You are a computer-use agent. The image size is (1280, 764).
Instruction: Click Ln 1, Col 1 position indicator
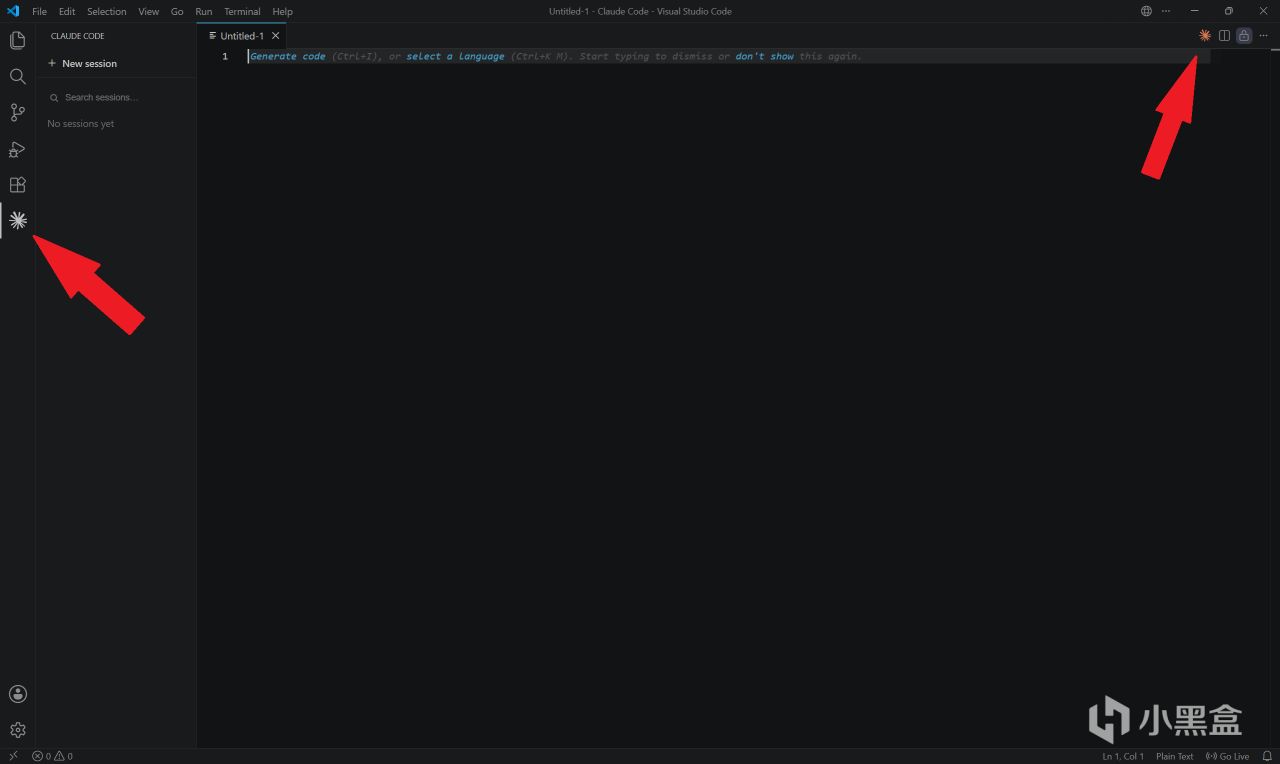[x=1123, y=756]
